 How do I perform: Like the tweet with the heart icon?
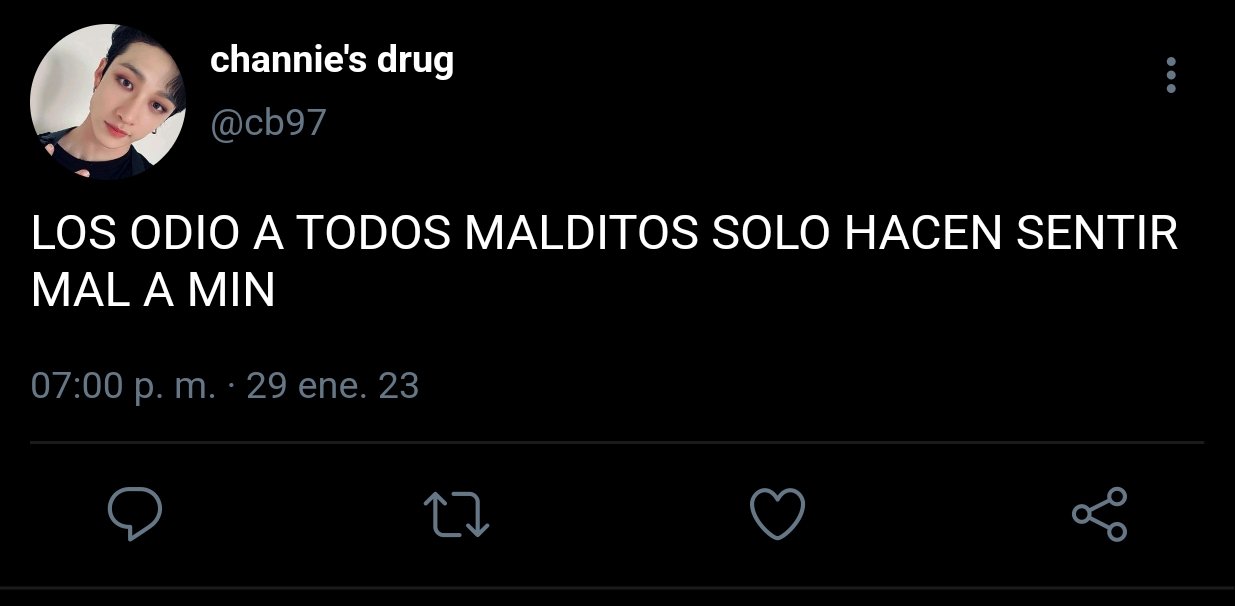click(x=777, y=514)
